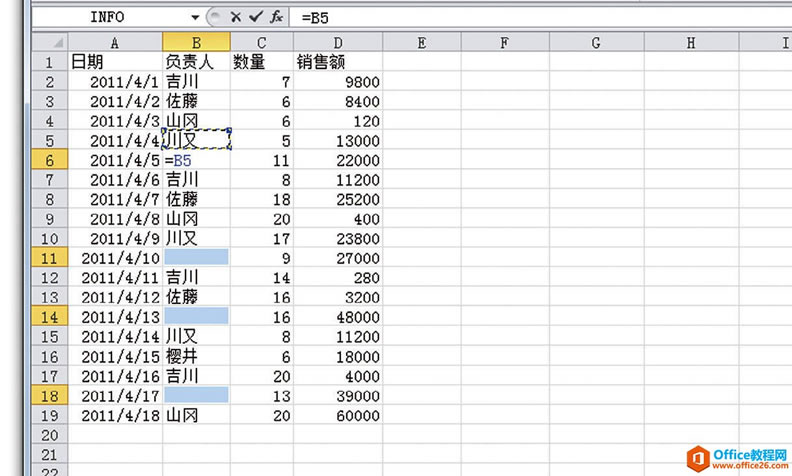Select row 18 header
The width and height of the screenshot is (792, 476).
coord(50,396)
